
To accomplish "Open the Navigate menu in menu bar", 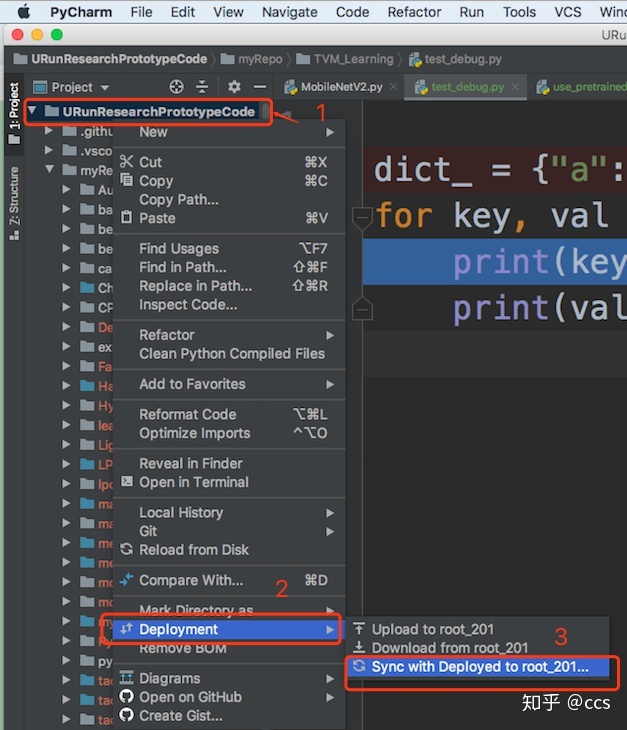I will pyautogui.click(x=290, y=12).
